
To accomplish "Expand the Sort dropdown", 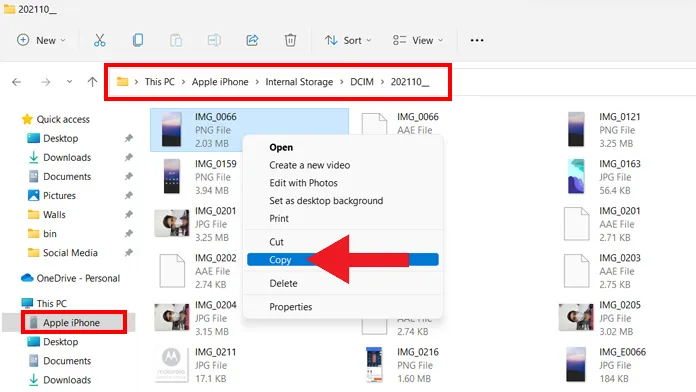I will [348, 40].
